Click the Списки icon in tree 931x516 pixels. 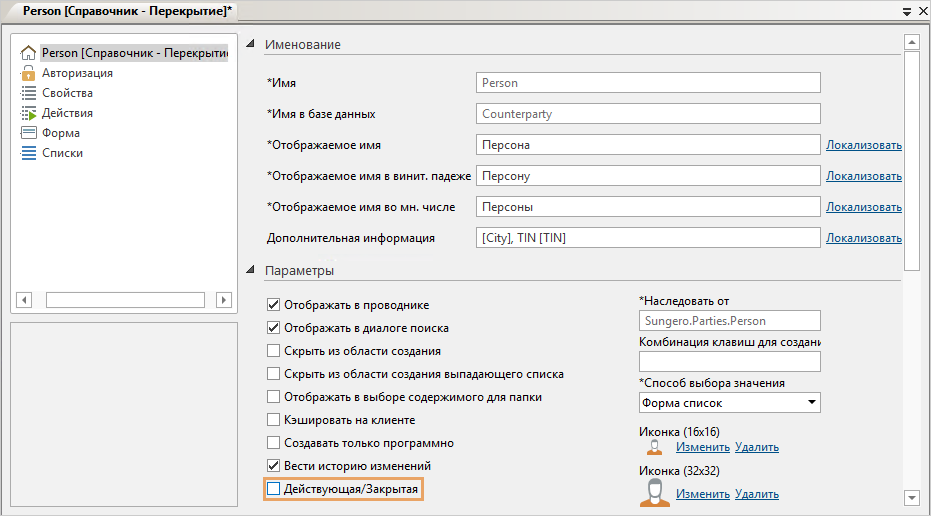point(28,153)
